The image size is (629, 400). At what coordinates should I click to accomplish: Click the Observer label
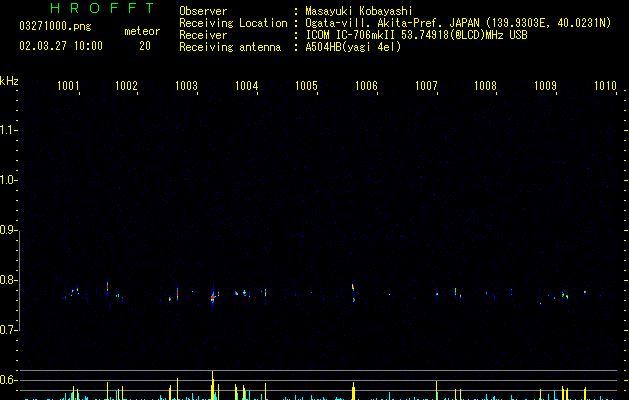coord(203,11)
